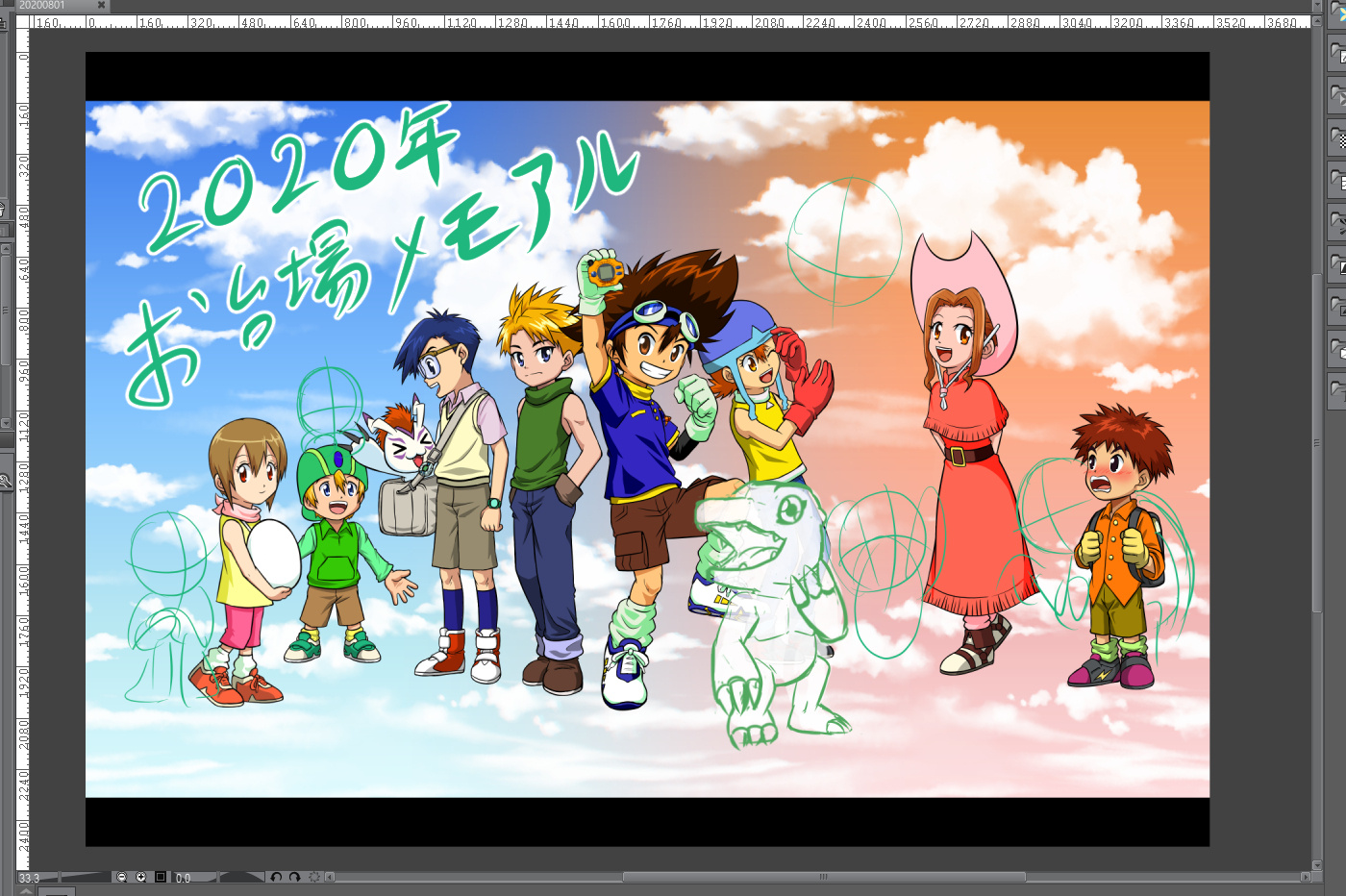Open the material folder with checkerboard pattern
The width and height of the screenshot is (1346, 896).
(x=1336, y=138)
